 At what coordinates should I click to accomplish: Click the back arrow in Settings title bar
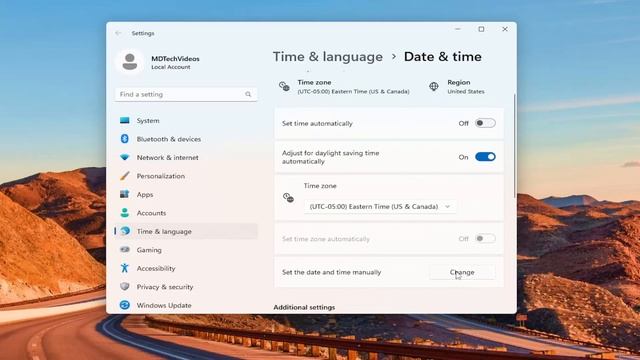(x=118, y=33)
